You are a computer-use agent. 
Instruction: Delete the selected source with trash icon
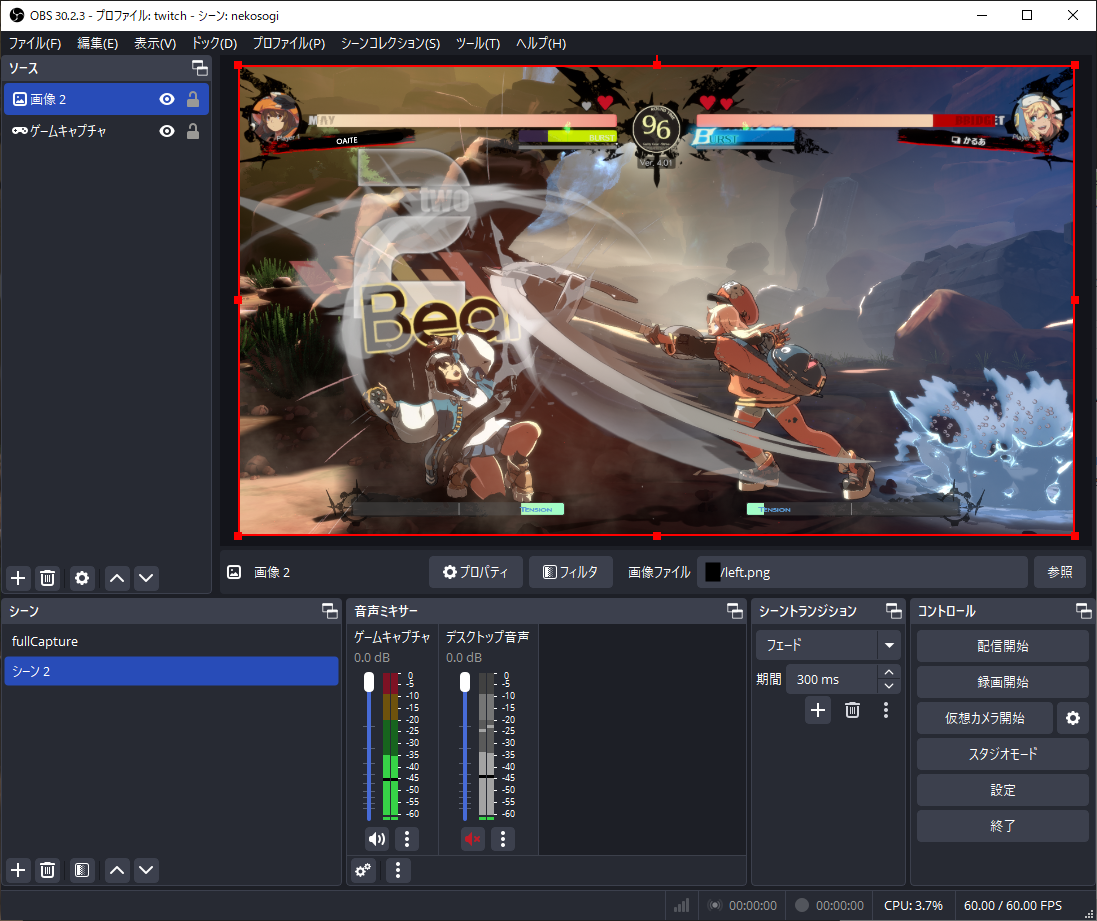pos(47,577)
